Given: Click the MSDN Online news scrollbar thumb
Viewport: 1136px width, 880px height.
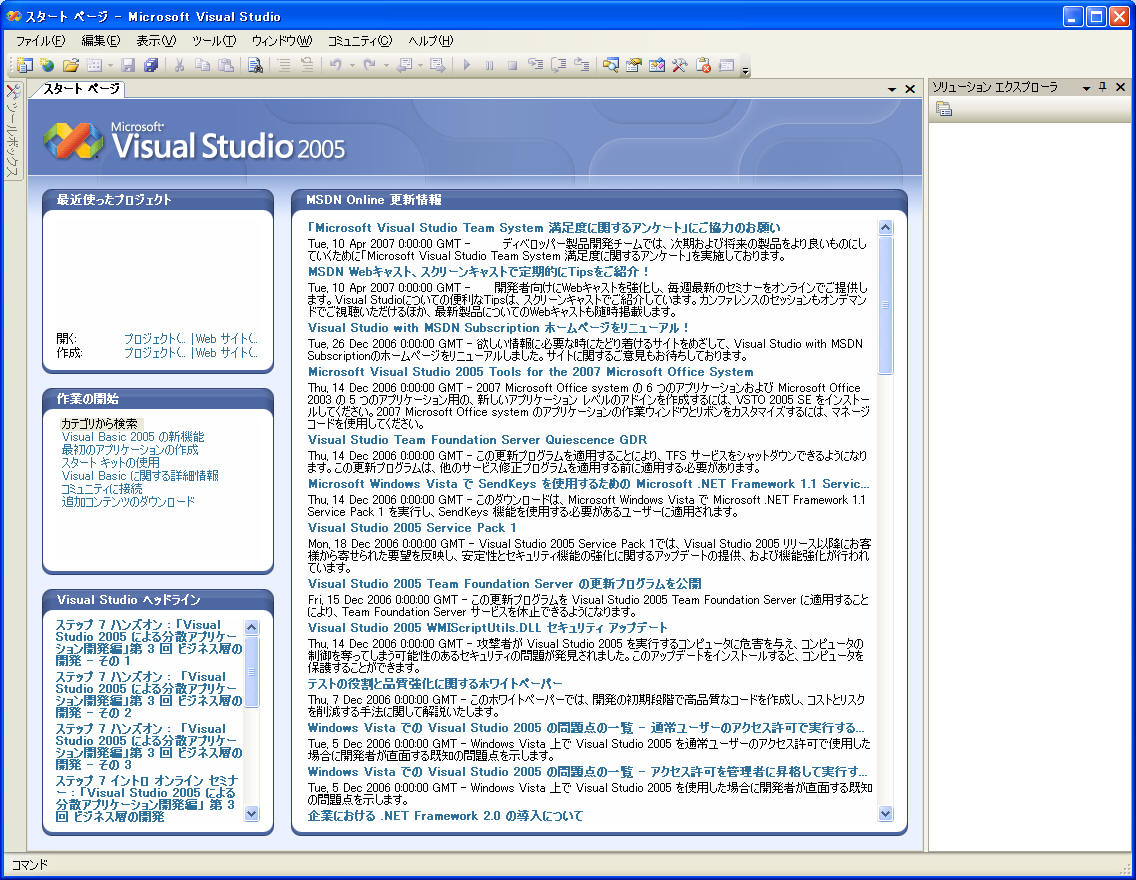Looking at the screenshot, I should click(885, 305).
